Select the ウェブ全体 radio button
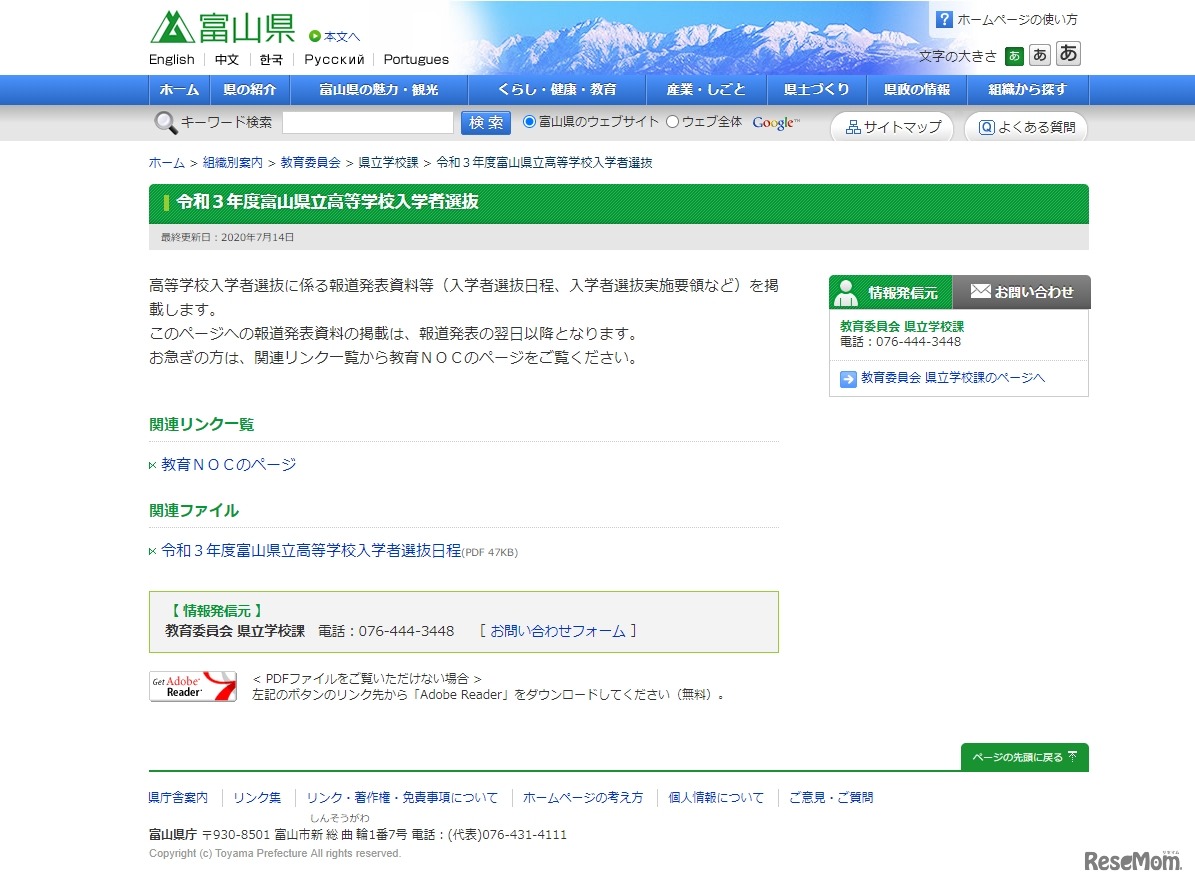Screen dimensions: 1195x884 672,123
